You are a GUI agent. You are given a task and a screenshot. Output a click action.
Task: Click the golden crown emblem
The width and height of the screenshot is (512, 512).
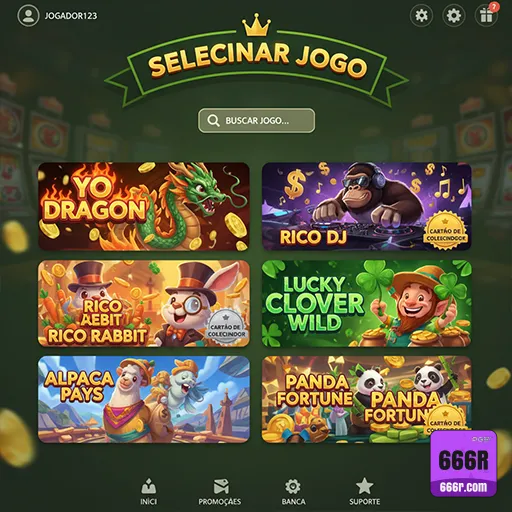(256, 25)
